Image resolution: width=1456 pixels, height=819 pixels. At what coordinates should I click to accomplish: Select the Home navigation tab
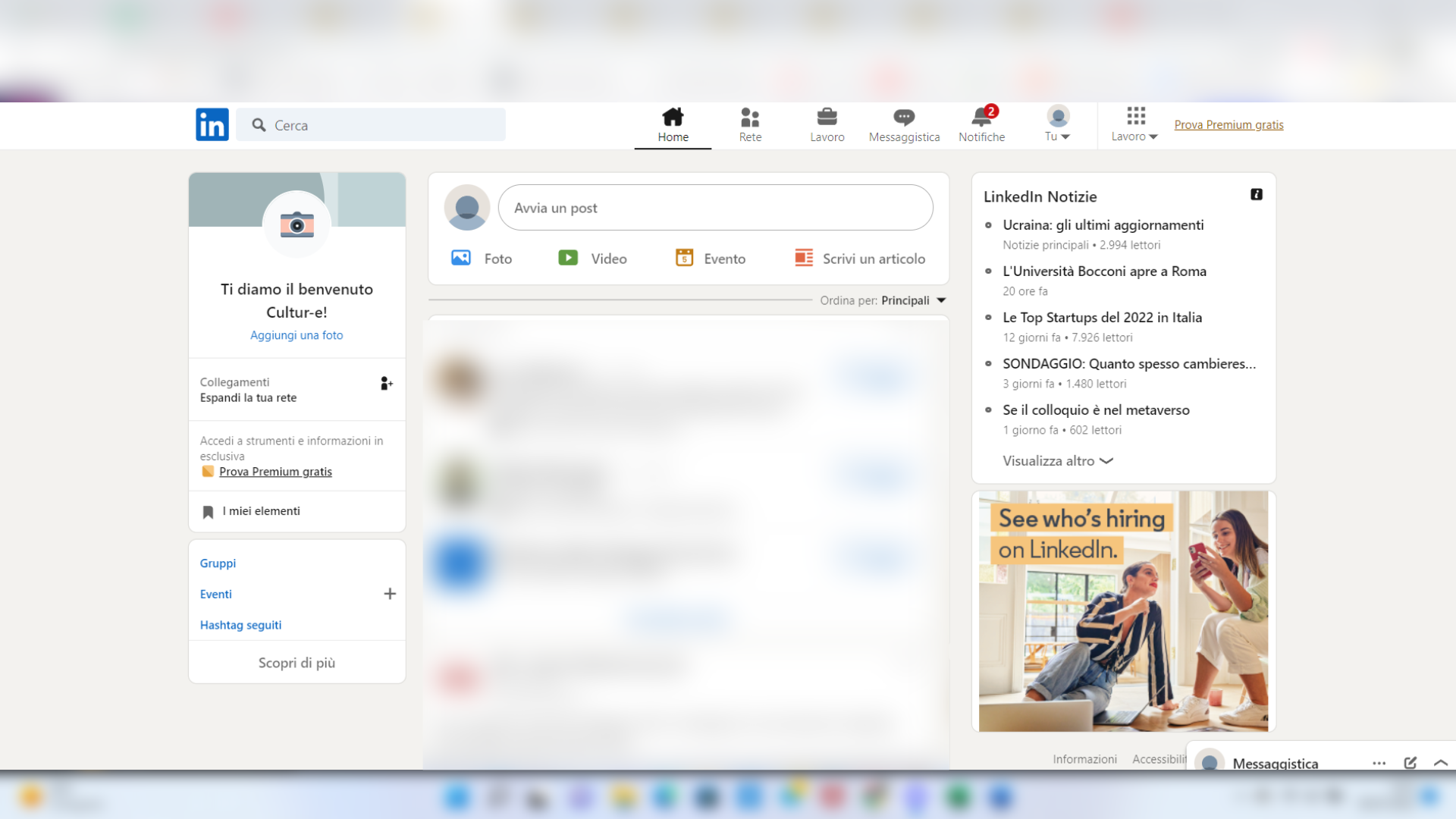[673, 124]
